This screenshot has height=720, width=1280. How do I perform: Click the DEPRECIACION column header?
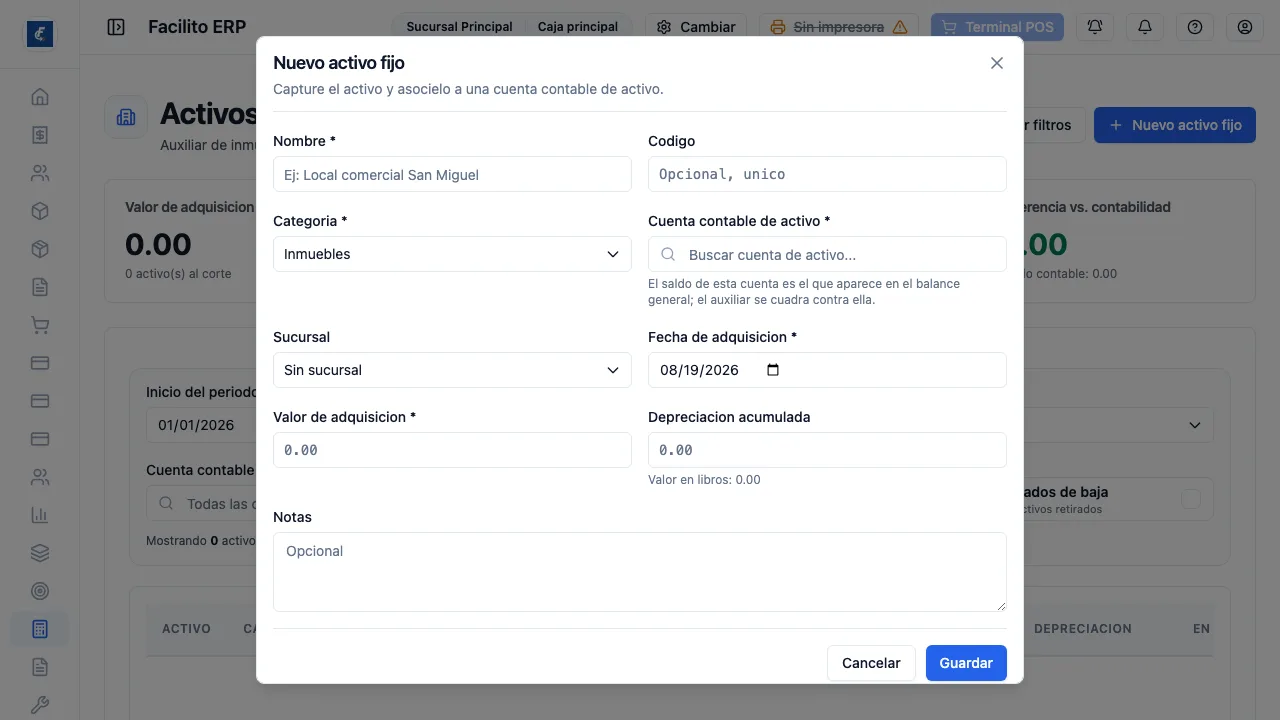[x=1083, y=629]
